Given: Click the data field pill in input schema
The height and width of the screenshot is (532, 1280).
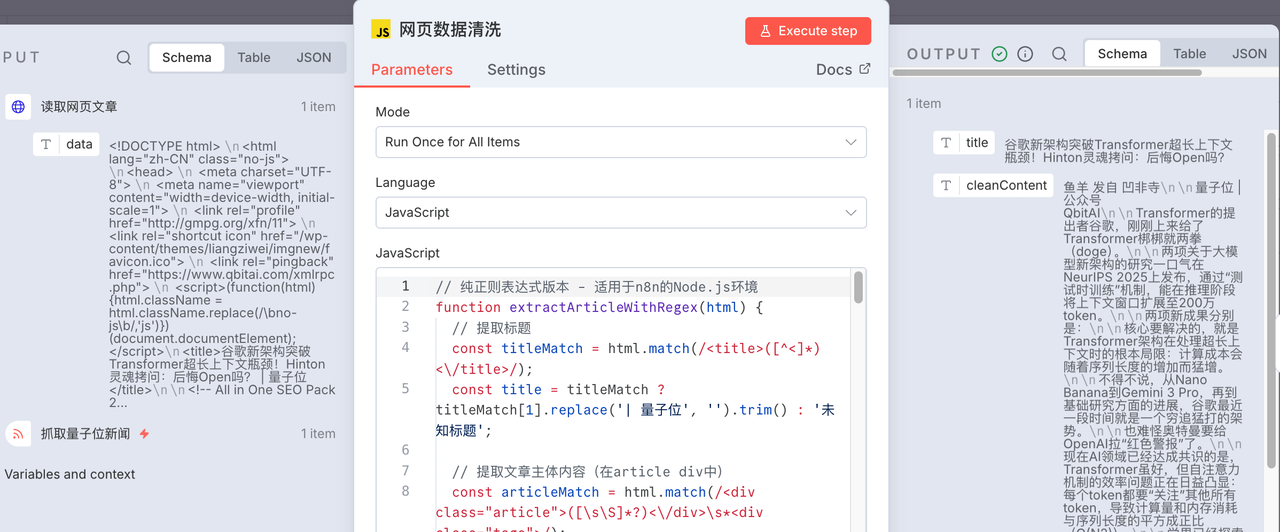Looking at the screenshot, I should (x=67, y=144).
